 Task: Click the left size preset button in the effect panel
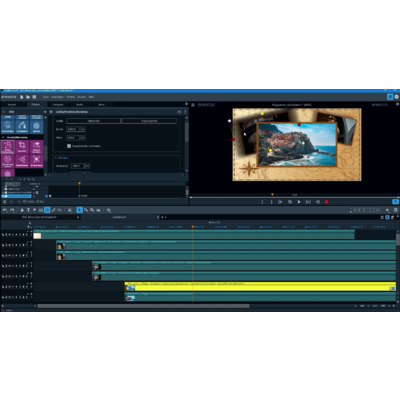click(x=93, y=121)
